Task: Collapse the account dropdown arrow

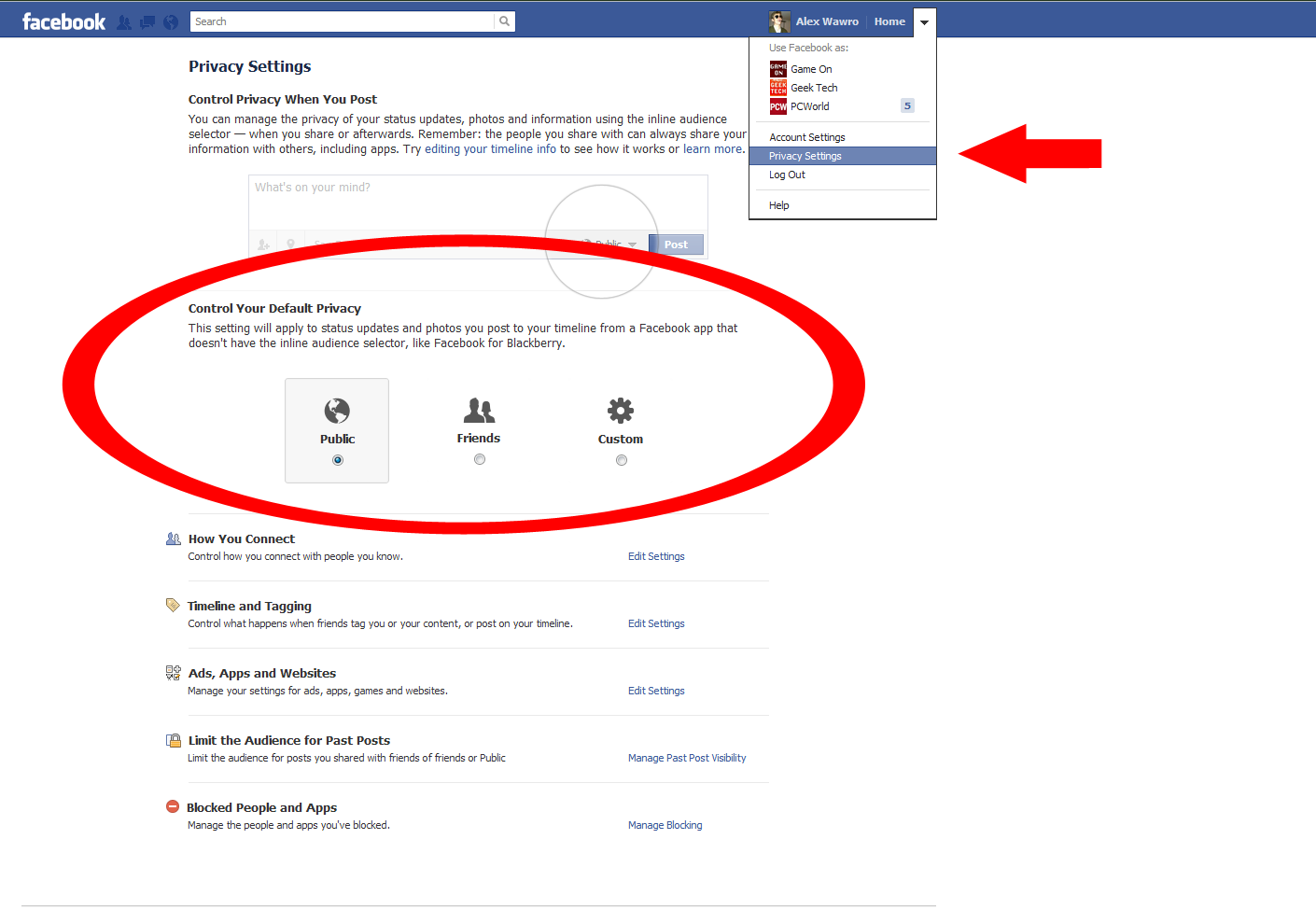Action: pos(924,22)
